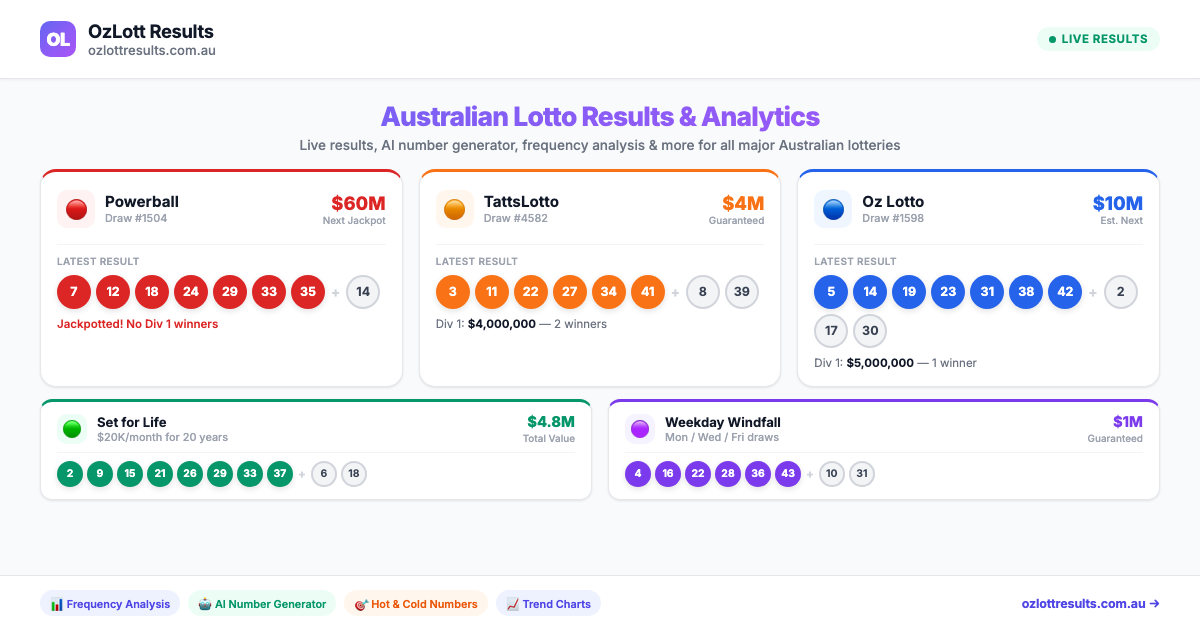Screen dimensions: 1200x630
Task: Click blue Oz Lotto number 42
Action: (1065, 292)
